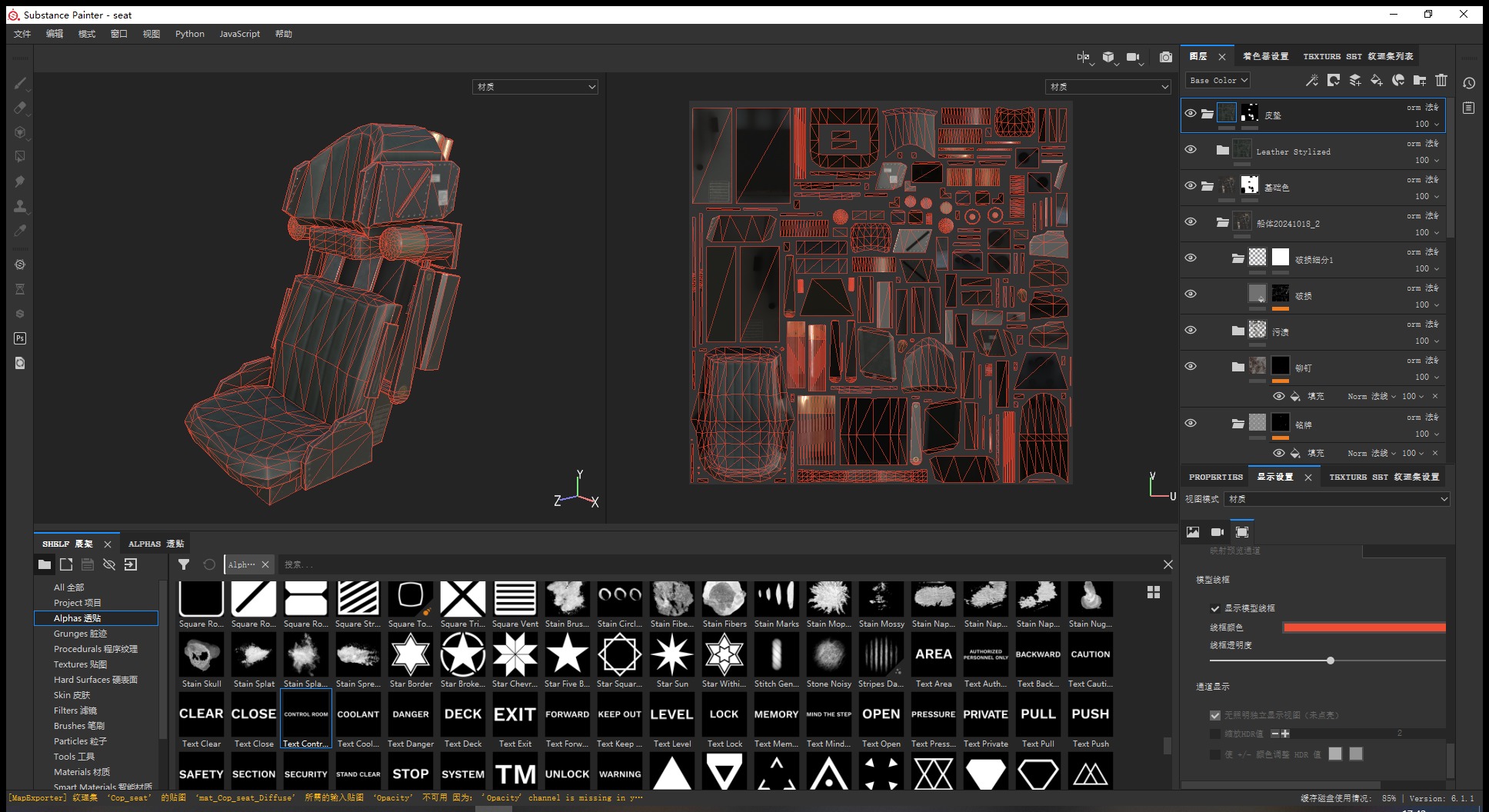Collapse the 破损细分1 folder
The width and height of the screenshot is (1489, 812).
(1238, 258)
